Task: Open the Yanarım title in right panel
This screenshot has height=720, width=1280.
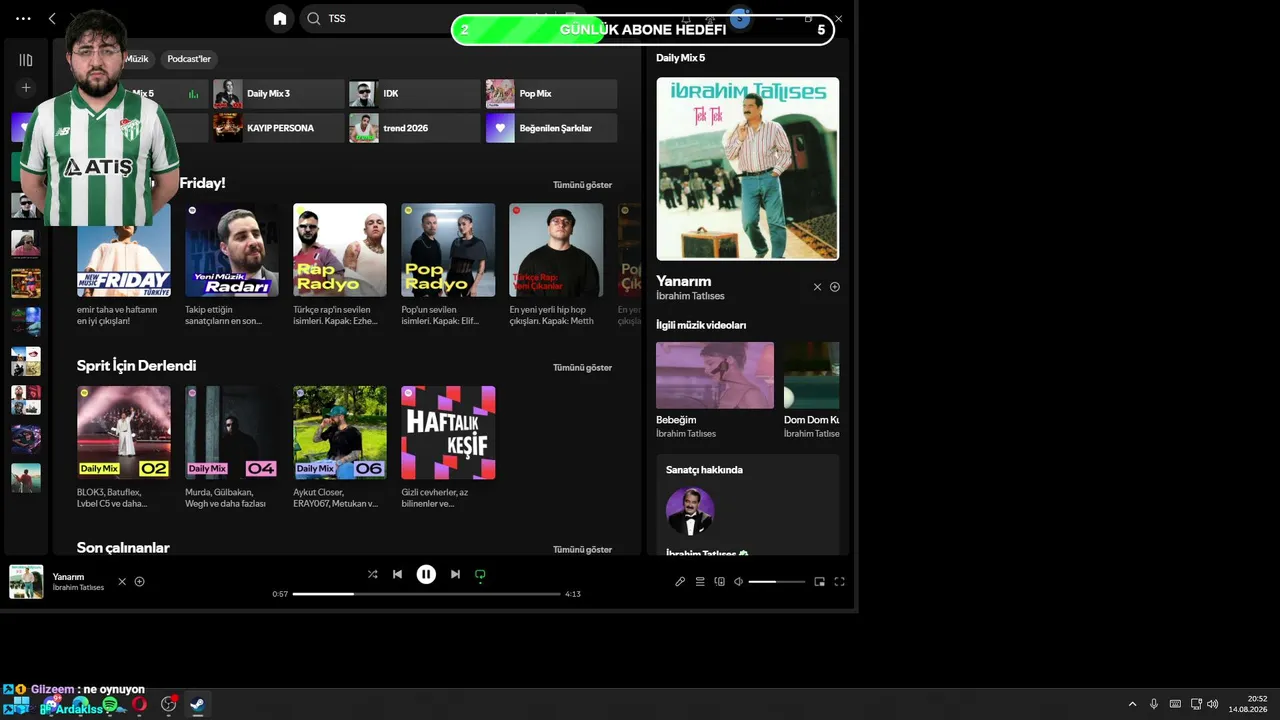Action: 683,281
